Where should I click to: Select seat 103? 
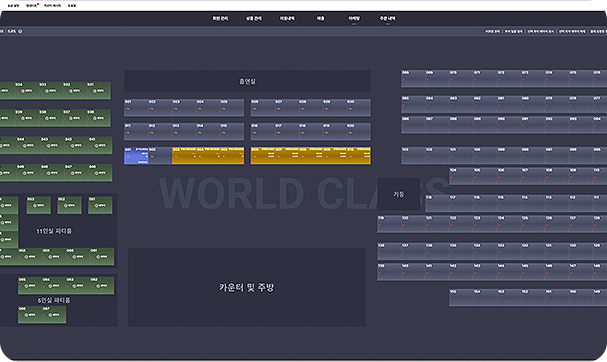413,156
